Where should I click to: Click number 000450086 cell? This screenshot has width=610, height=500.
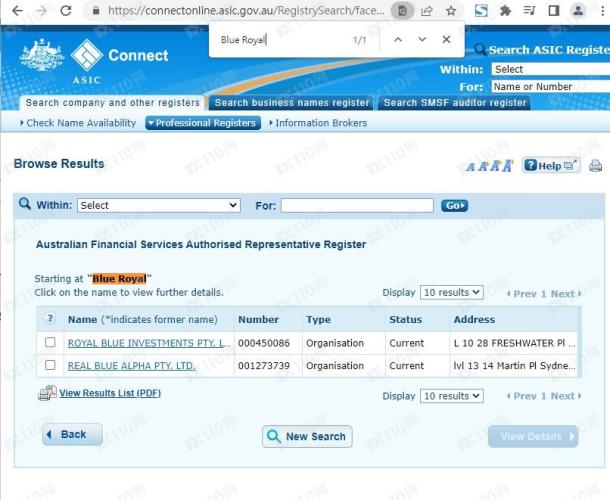tap(264, 343)
